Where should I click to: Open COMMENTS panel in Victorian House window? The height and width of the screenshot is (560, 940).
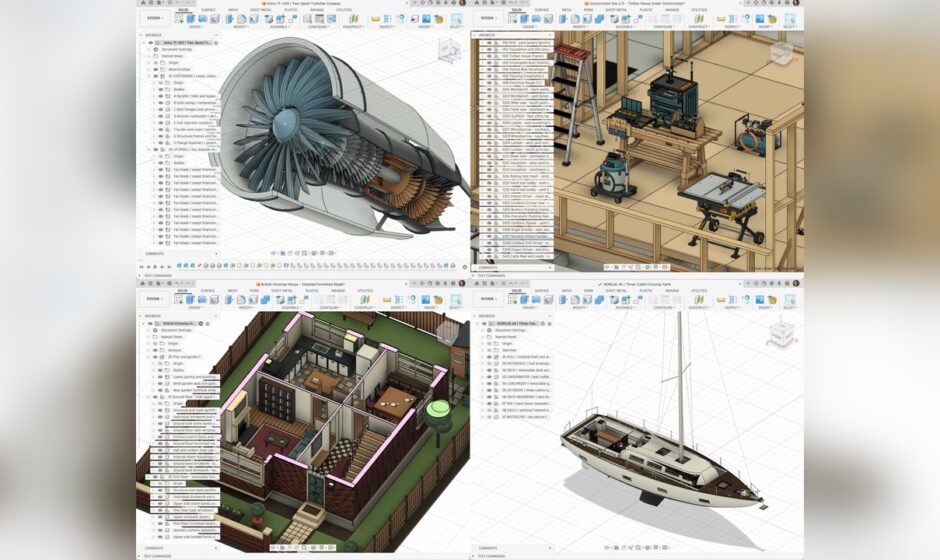click(154, 547)
